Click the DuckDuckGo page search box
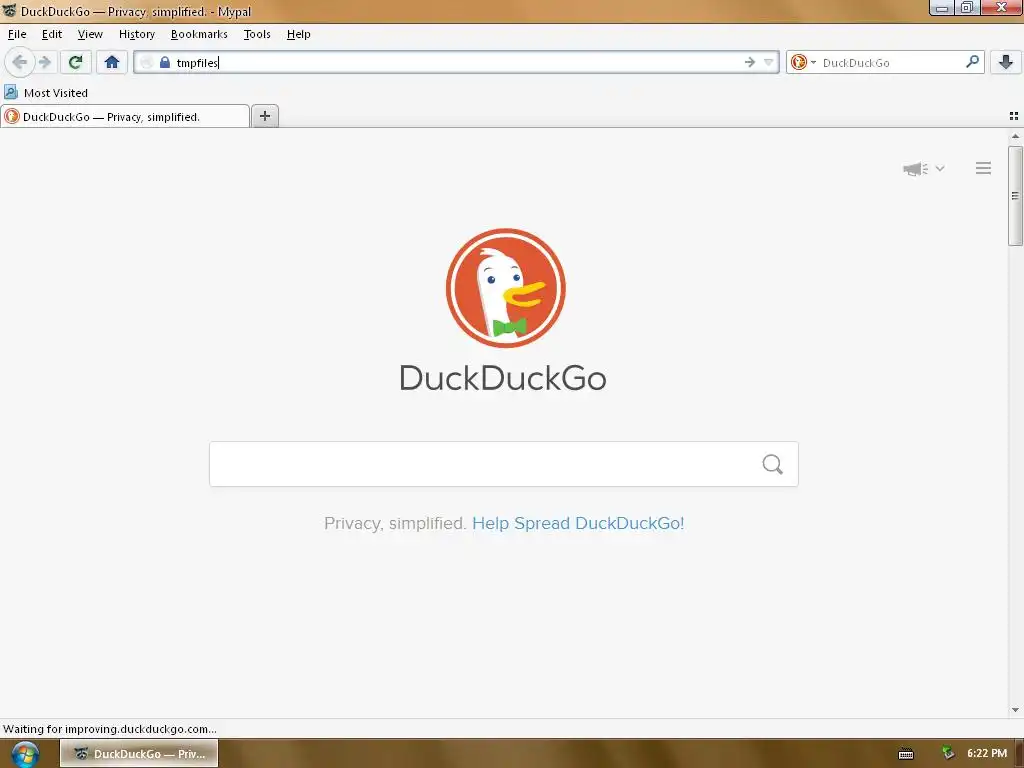 [504, 464]
